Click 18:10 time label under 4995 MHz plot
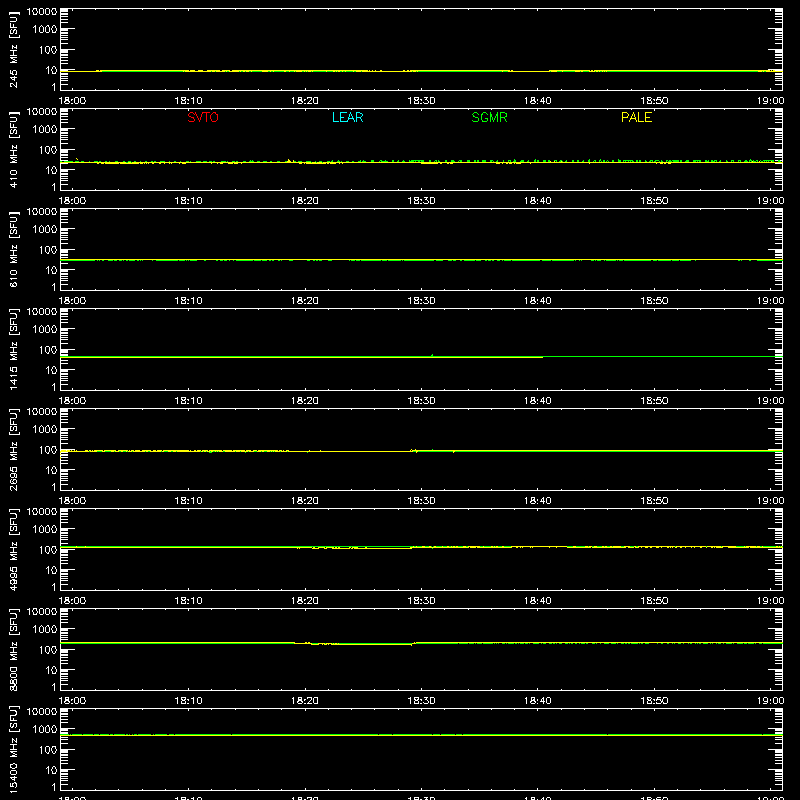 click(x=188, y=601)
